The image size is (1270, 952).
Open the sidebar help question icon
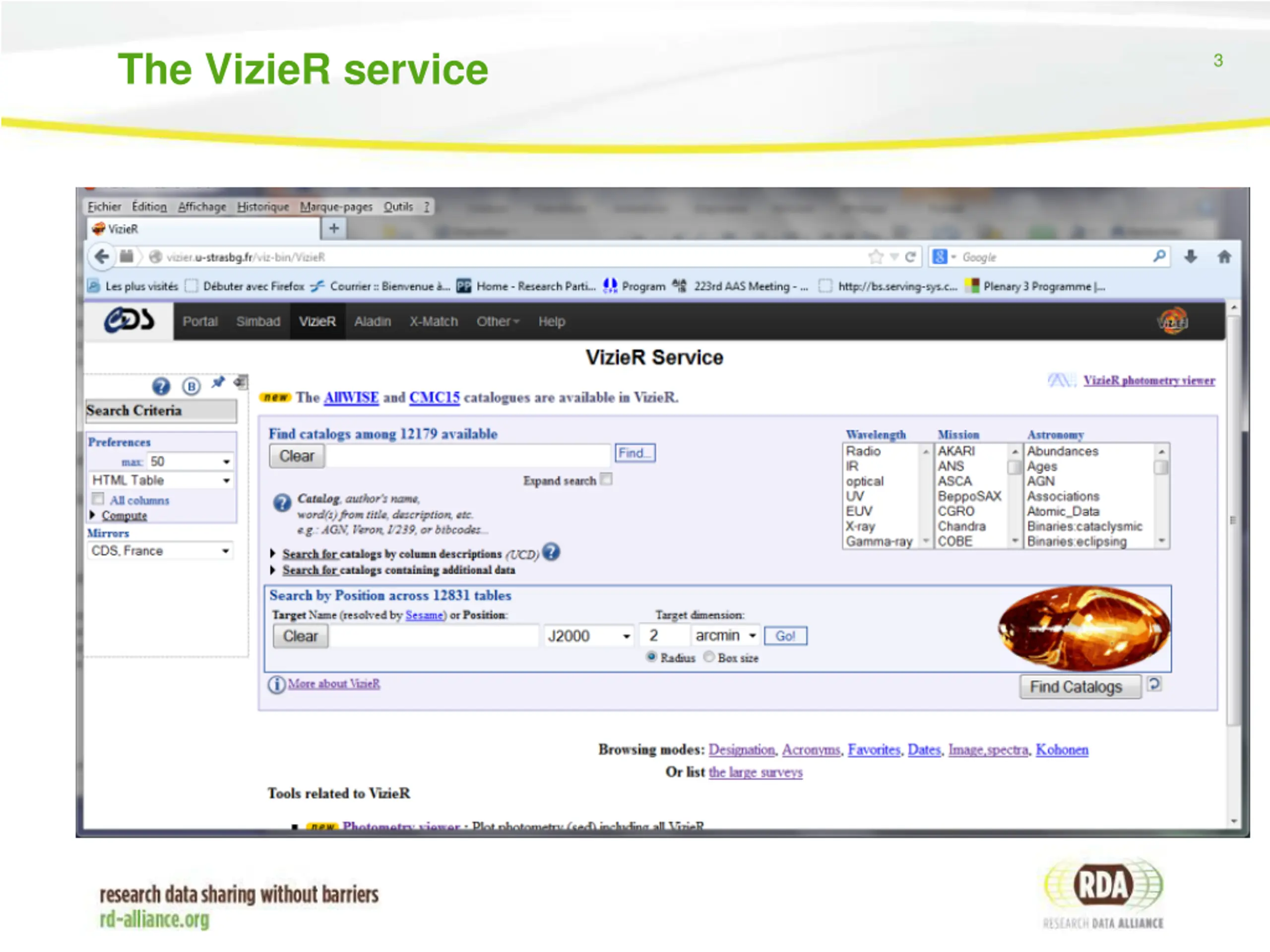[x=161, y=386]
